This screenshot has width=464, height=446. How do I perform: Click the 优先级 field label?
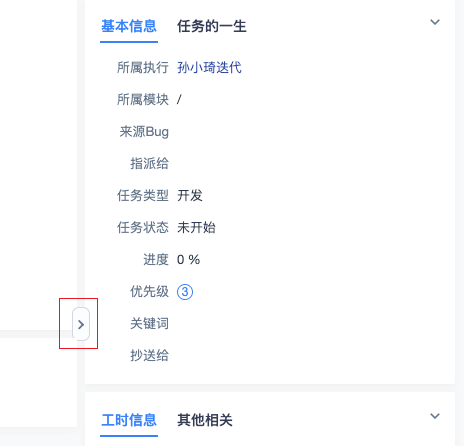coord(149,292)
